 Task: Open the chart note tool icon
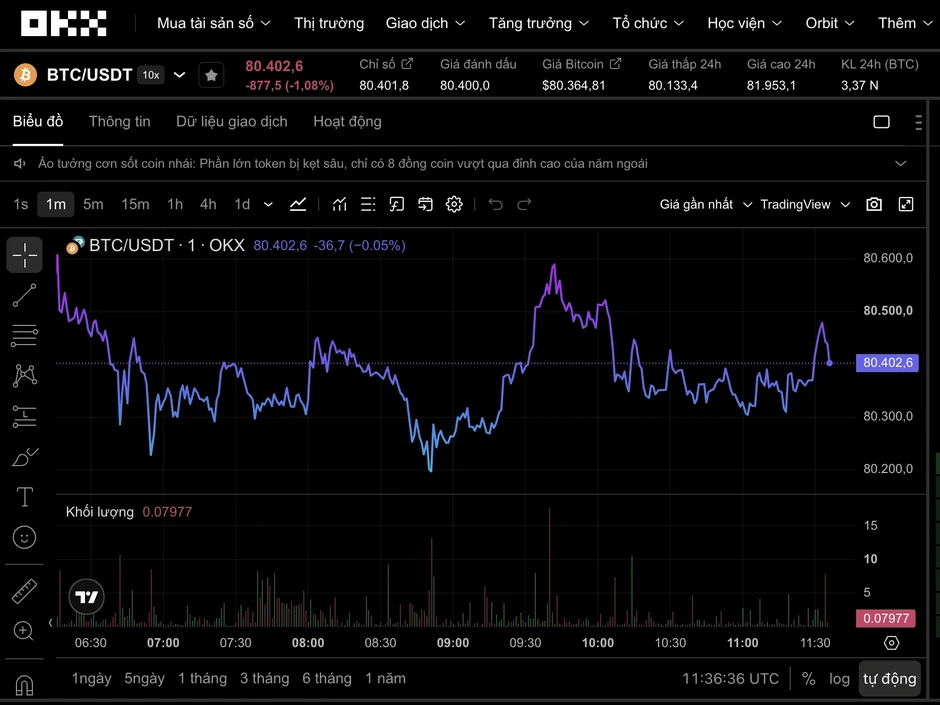coord(396,204)
